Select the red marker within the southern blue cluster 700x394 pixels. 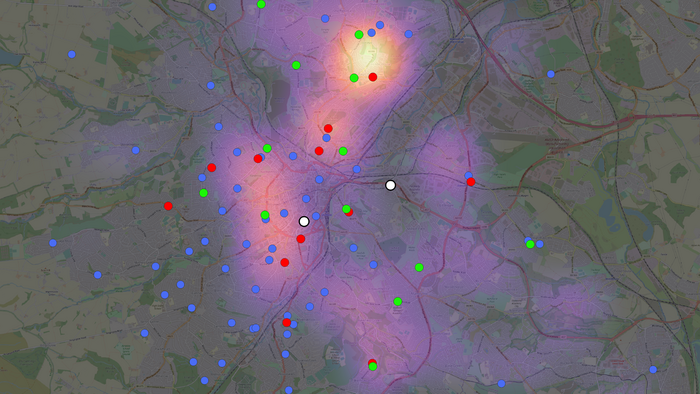click(x=287, y=323)
